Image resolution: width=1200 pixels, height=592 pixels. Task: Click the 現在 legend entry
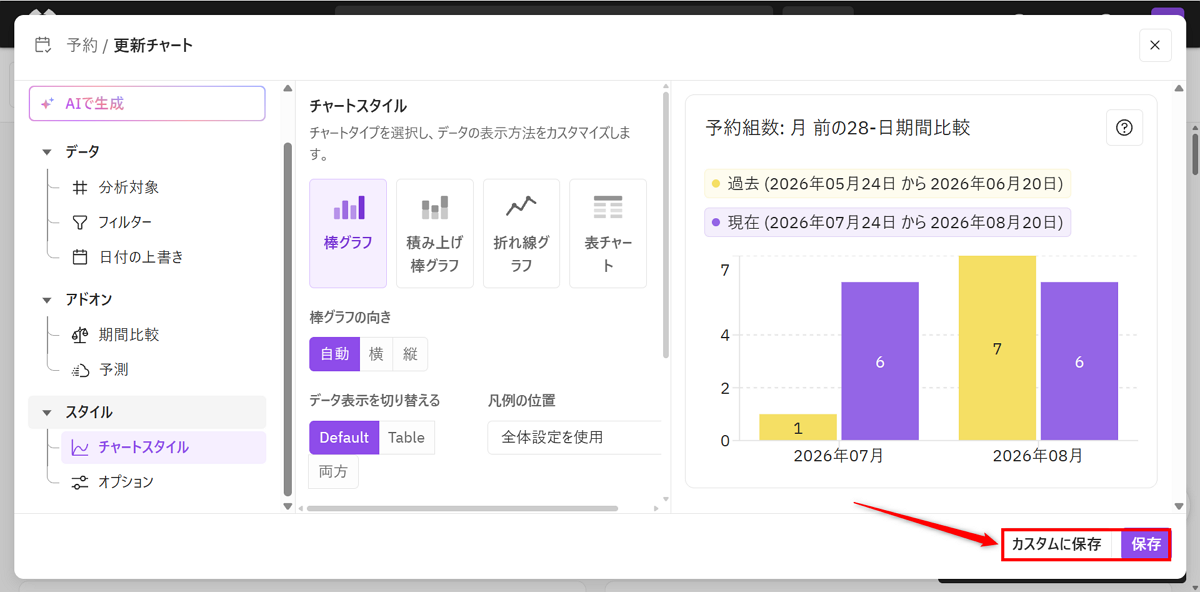[888, 222]
